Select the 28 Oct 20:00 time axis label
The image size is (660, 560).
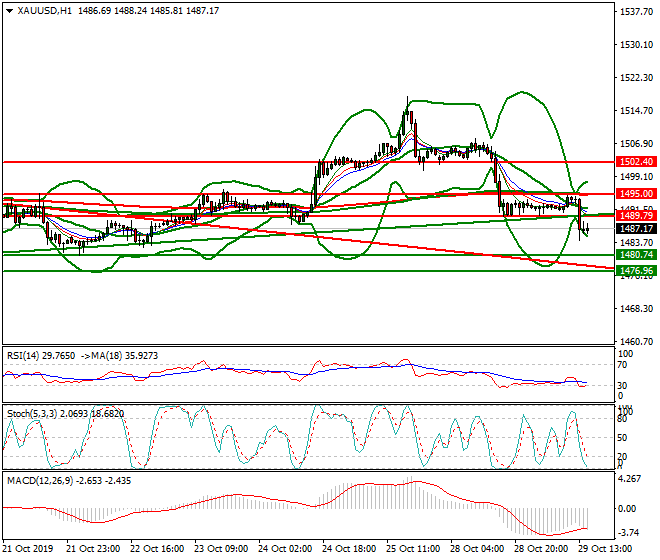[541, 549]
